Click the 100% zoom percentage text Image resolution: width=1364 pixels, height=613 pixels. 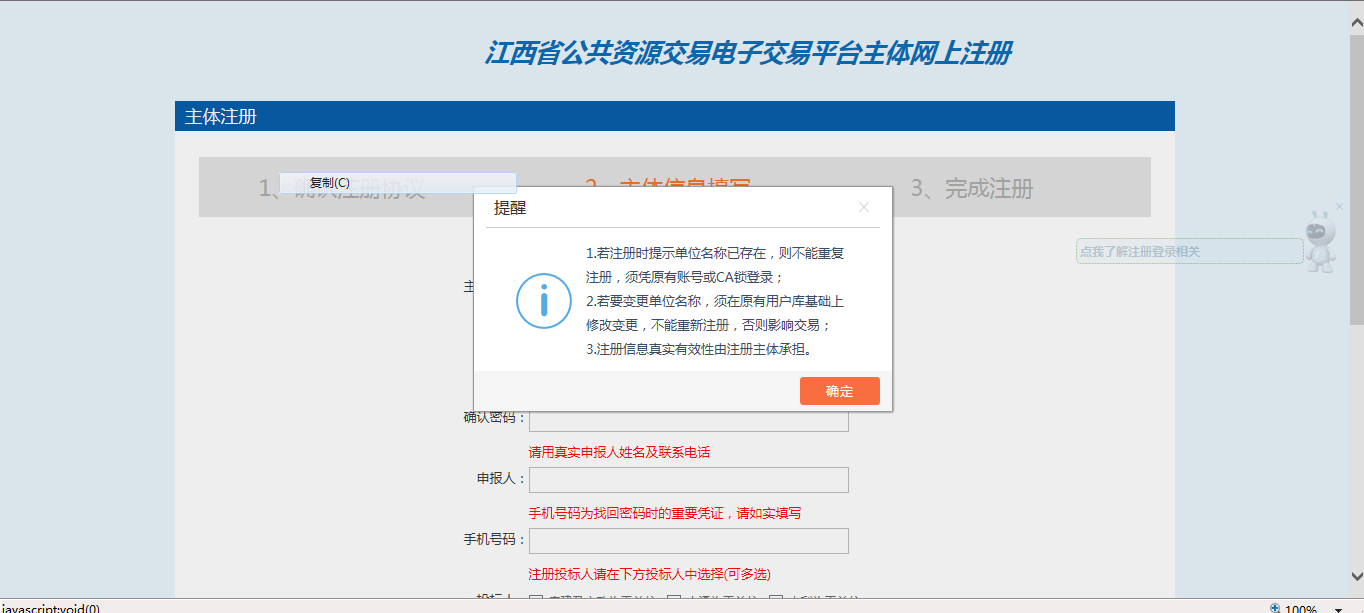[1300, 608]
